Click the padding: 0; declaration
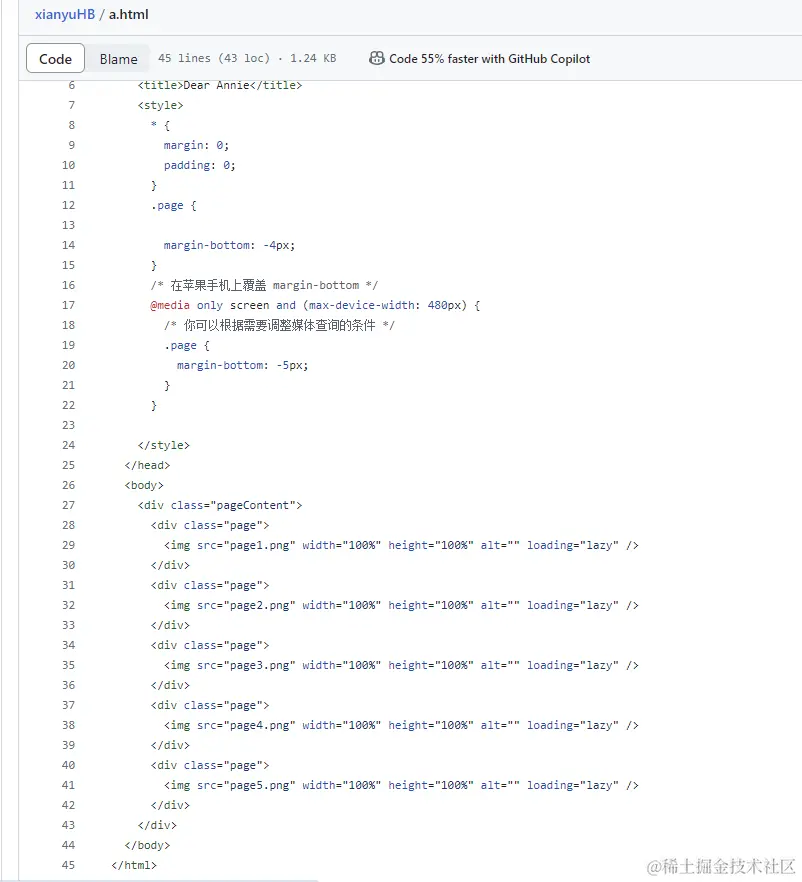The width and height of the screenshot is (802, 882). coord(200,165)
